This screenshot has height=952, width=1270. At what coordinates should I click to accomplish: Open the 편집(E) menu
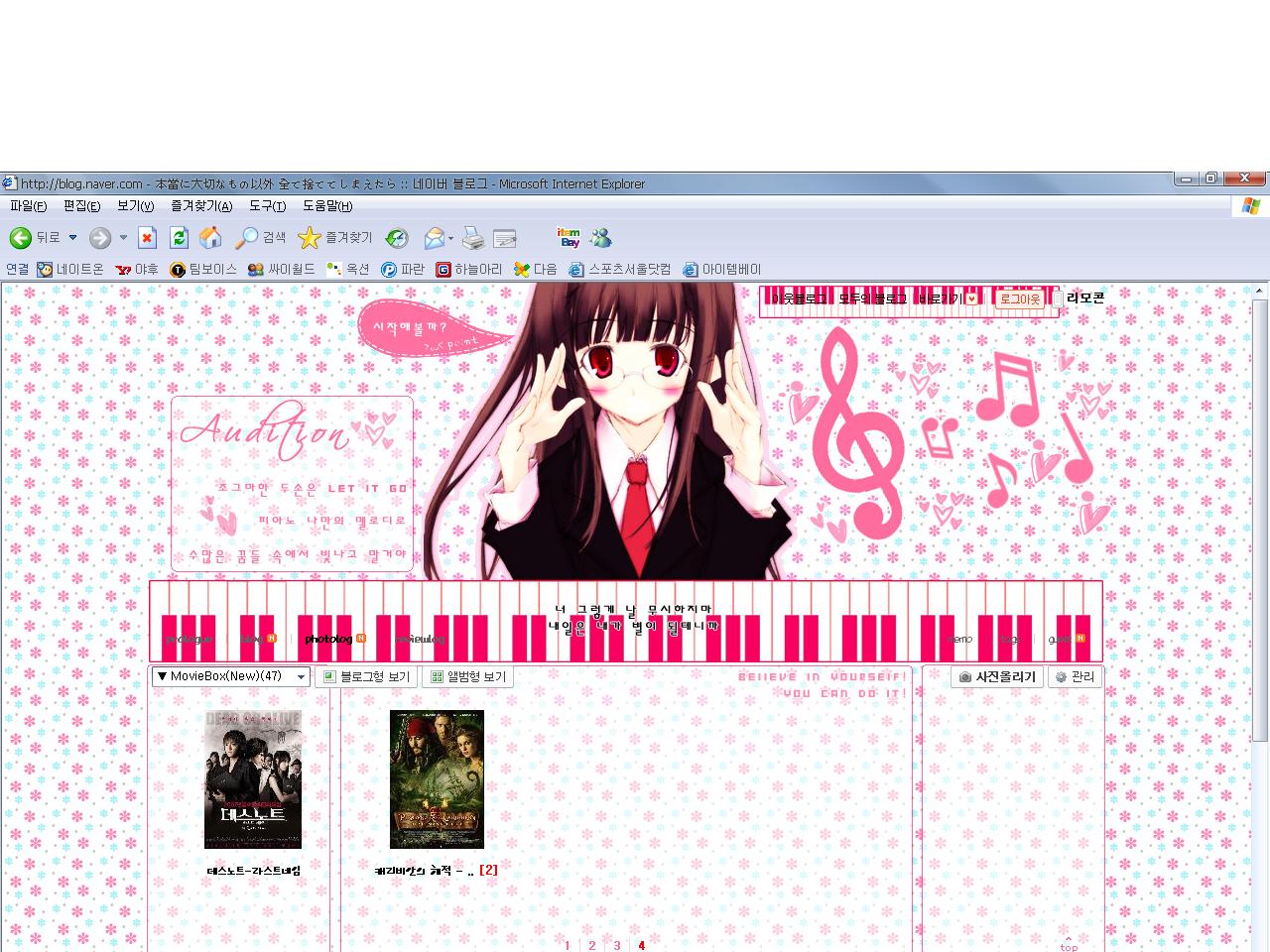click(x=81, y=206)
